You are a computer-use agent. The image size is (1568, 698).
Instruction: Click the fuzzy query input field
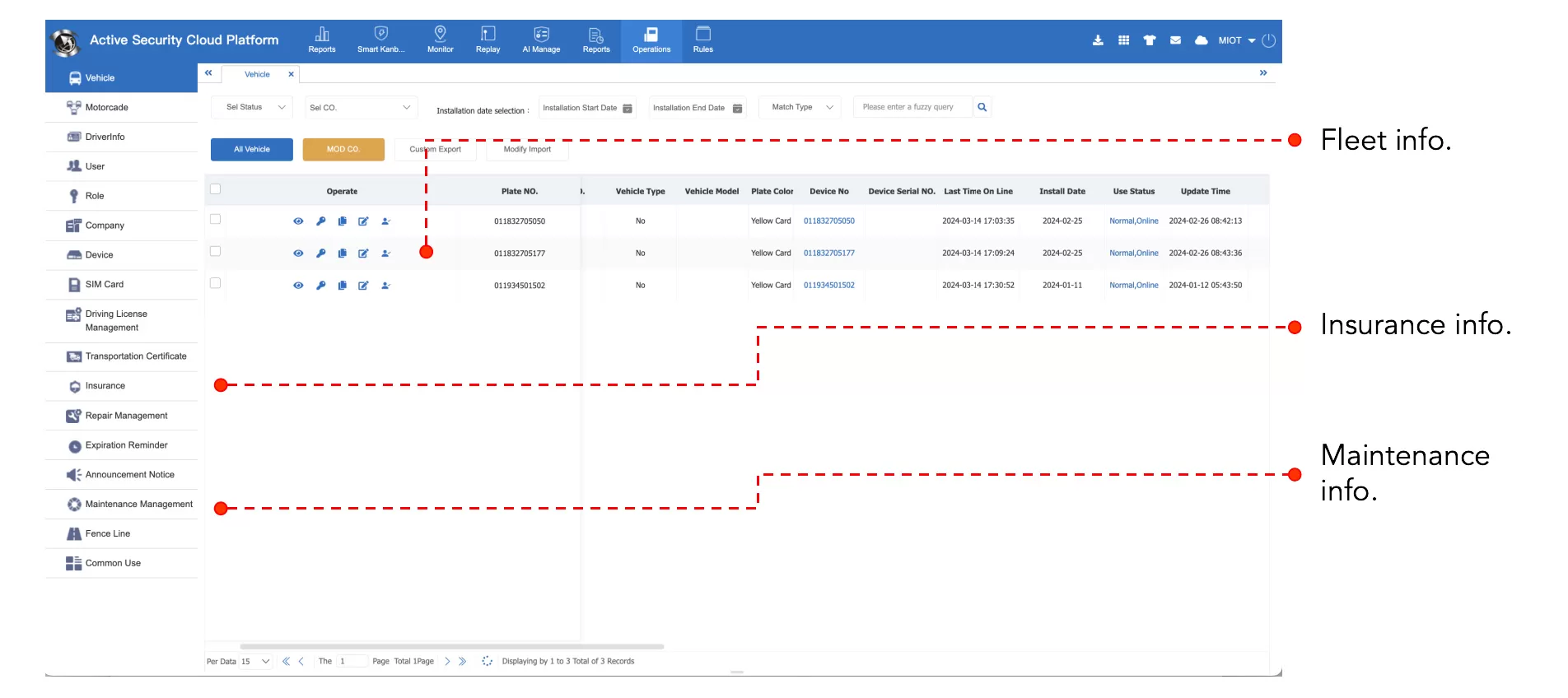[x=912, y=107]
